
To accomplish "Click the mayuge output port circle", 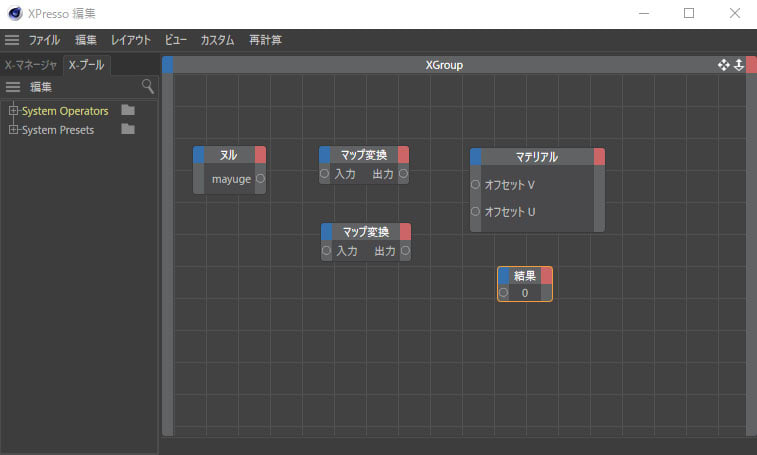I will point(260,179).
